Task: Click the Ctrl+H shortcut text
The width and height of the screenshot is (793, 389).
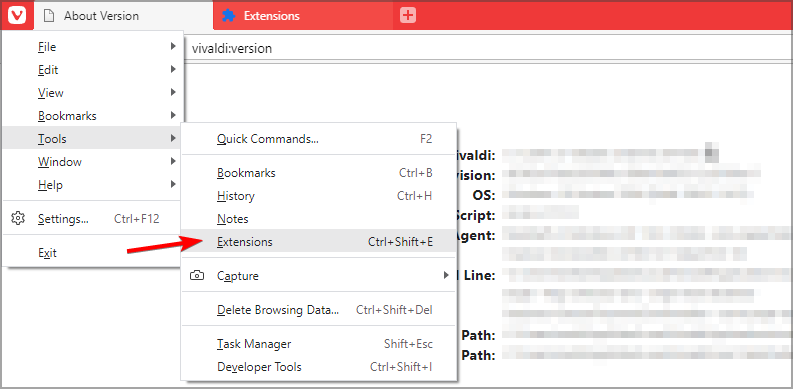Action: point(415,196)
